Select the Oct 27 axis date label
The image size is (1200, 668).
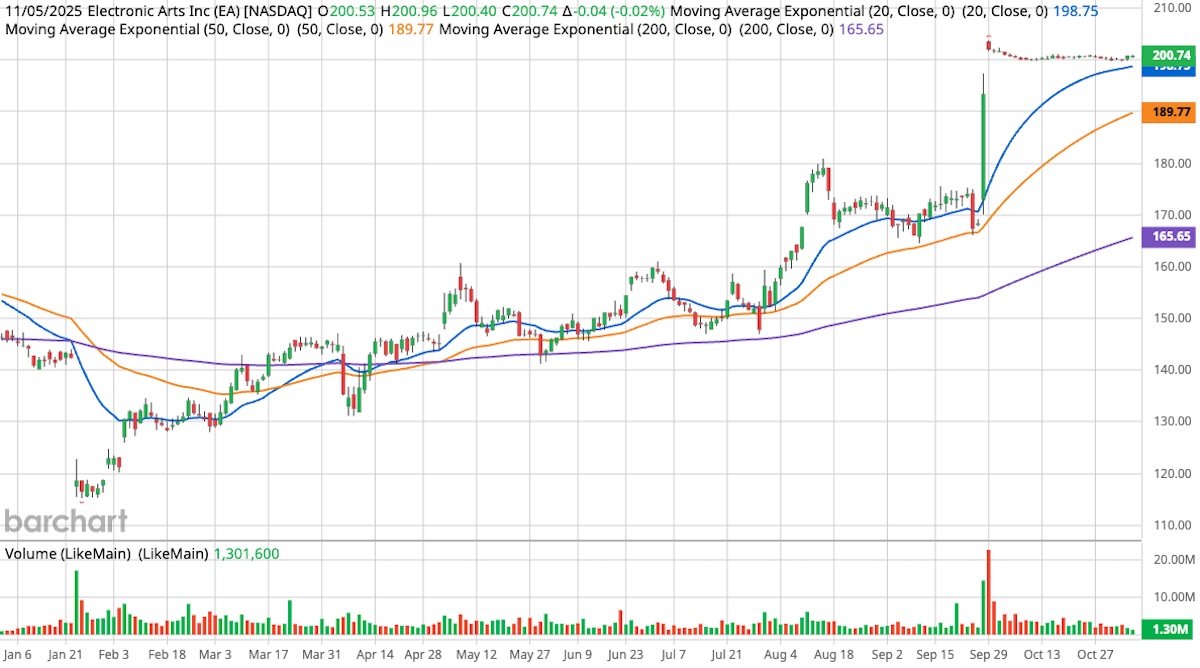[x=1094, y=654]
